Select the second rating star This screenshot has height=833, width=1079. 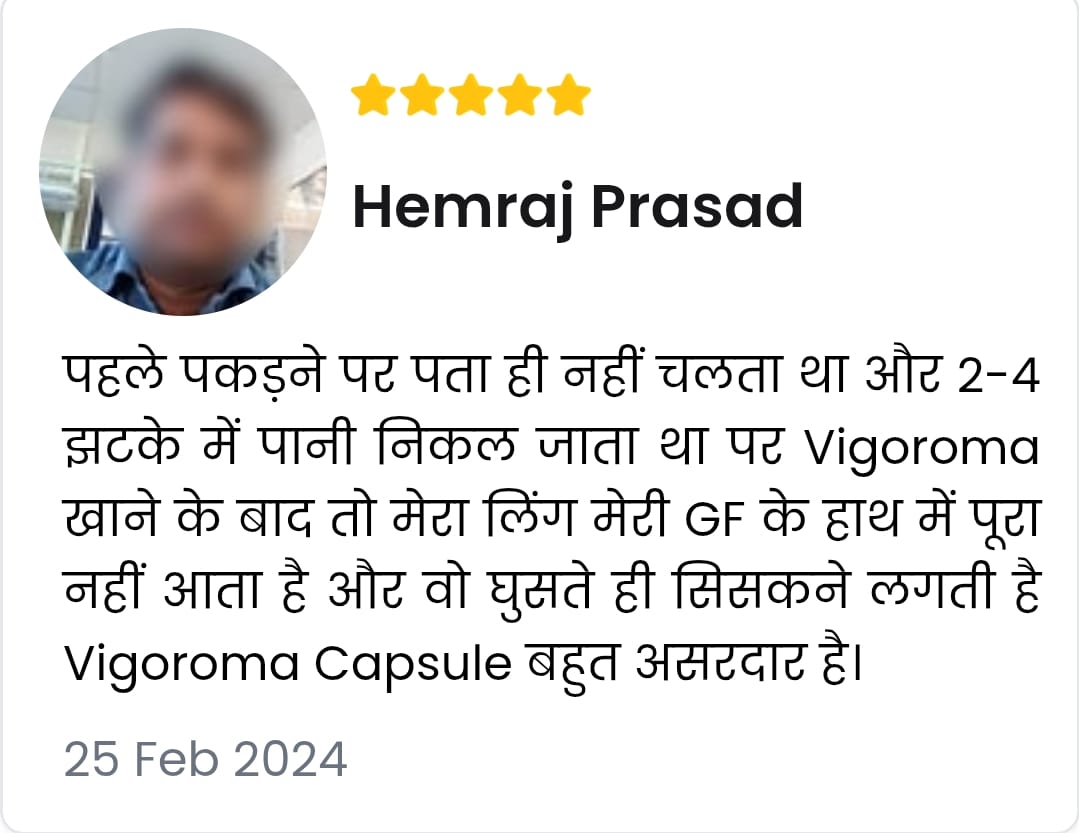point(422,95)
